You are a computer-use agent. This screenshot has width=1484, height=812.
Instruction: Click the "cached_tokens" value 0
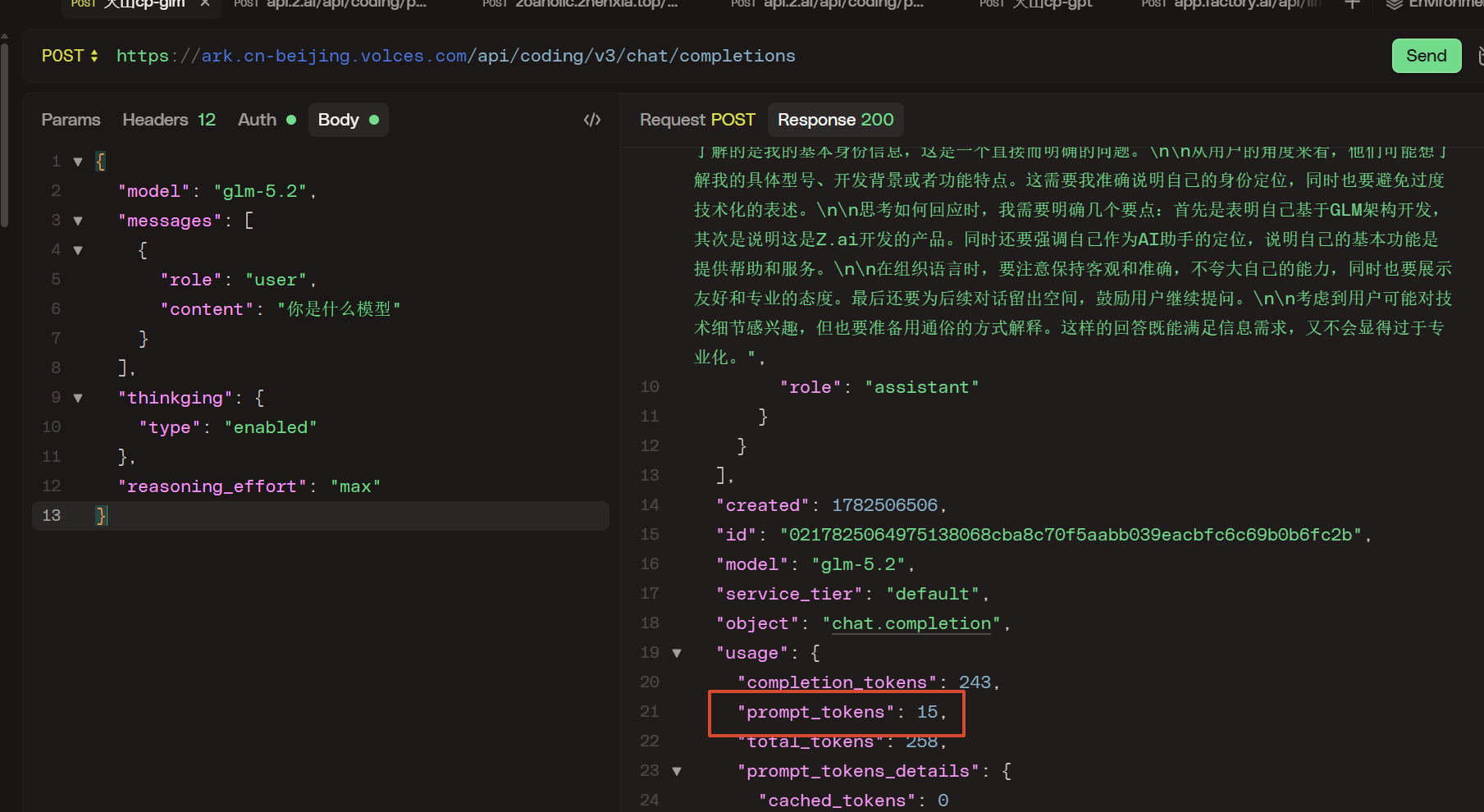point(943,801)
